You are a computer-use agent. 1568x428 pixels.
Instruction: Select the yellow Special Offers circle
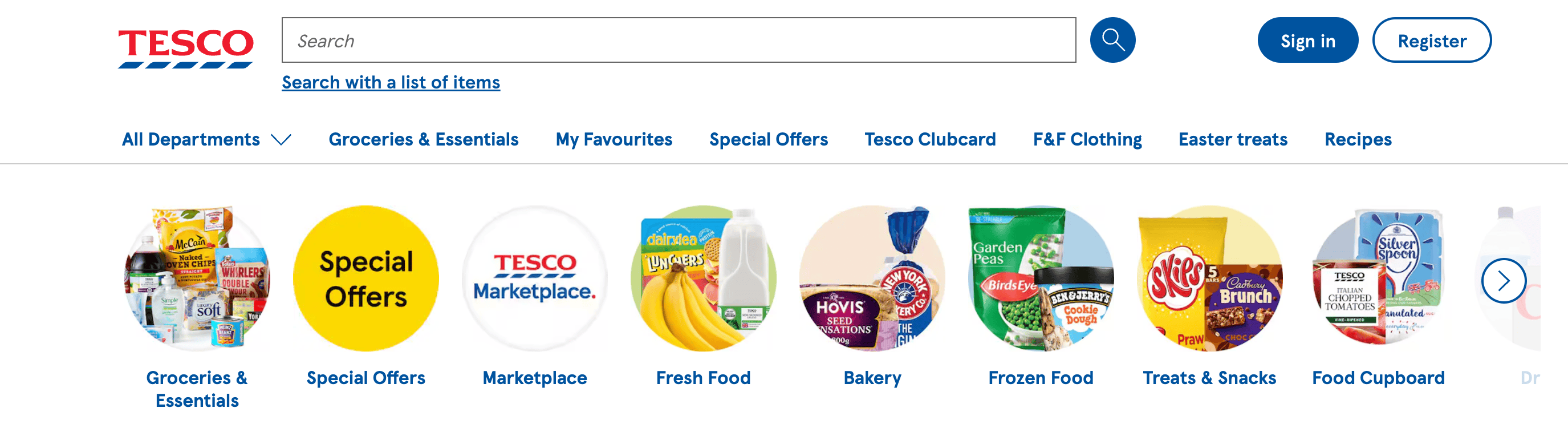click(x=366, y=278)
